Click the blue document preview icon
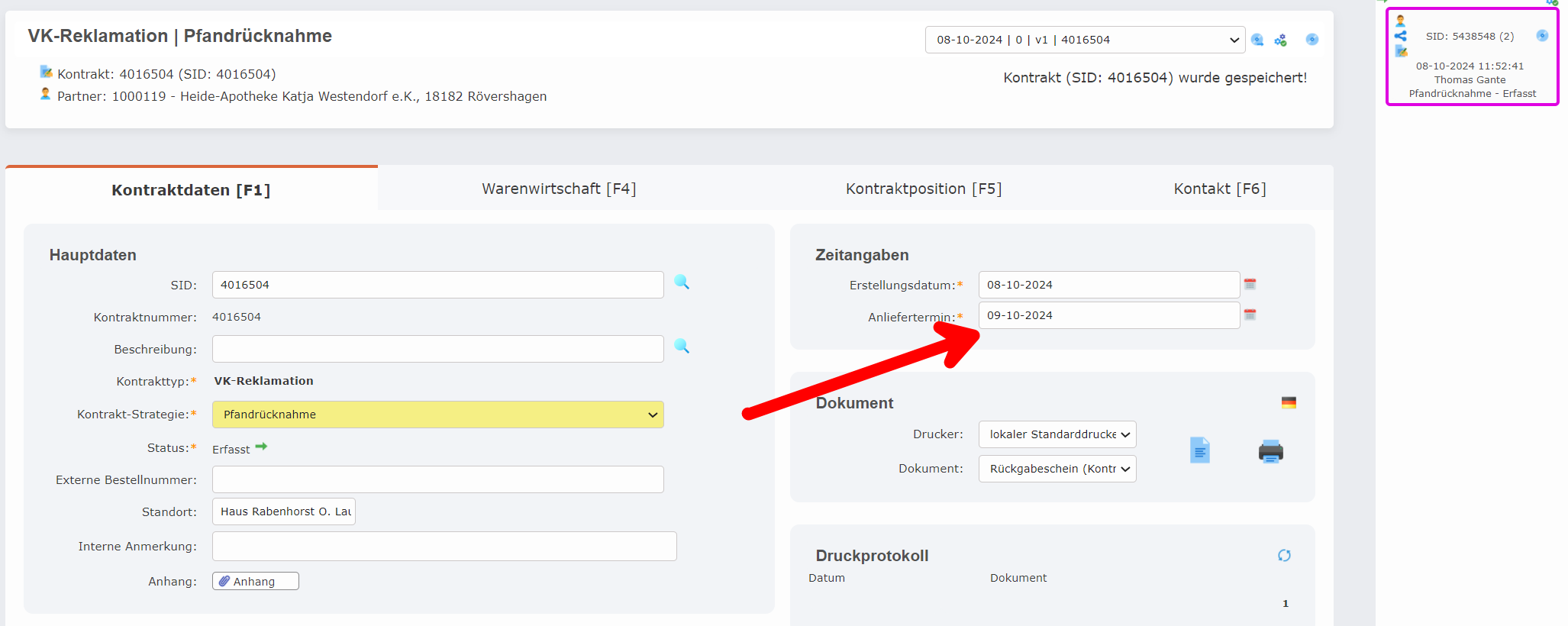This screenshot has width=1568, height=626. (1199, 450)
